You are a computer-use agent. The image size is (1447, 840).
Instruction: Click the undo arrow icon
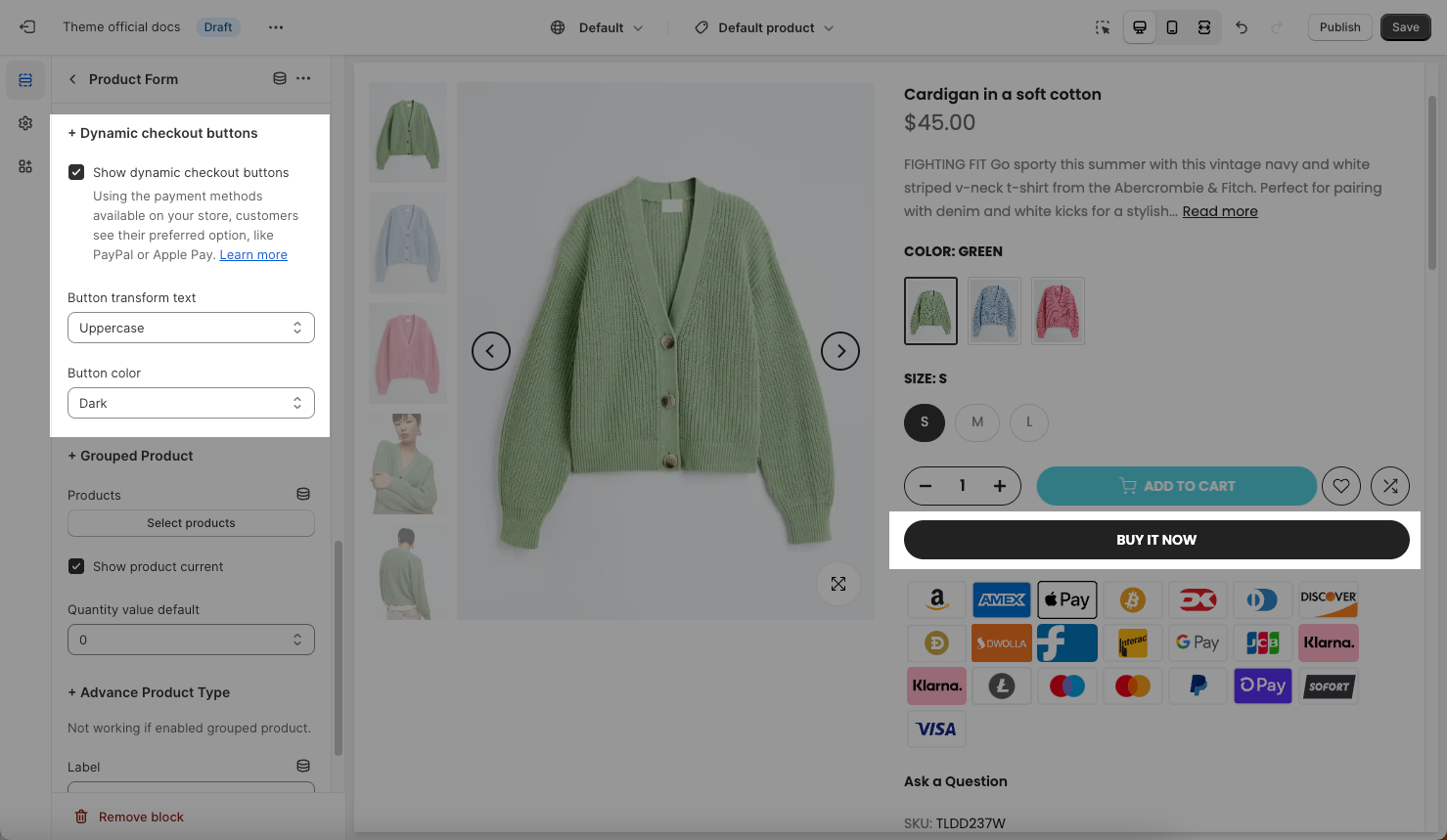pyautogui.click(x=1242, y=27)
